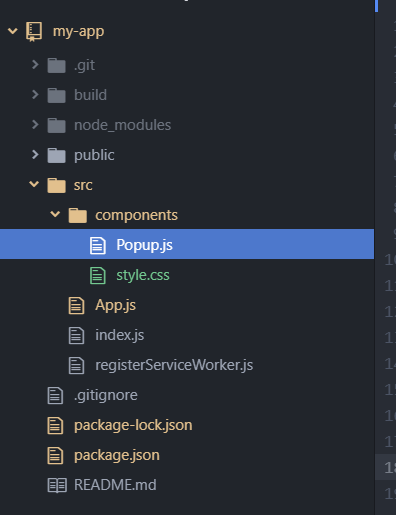
Task: Select the components folder name
Action: tap(136, 215)
